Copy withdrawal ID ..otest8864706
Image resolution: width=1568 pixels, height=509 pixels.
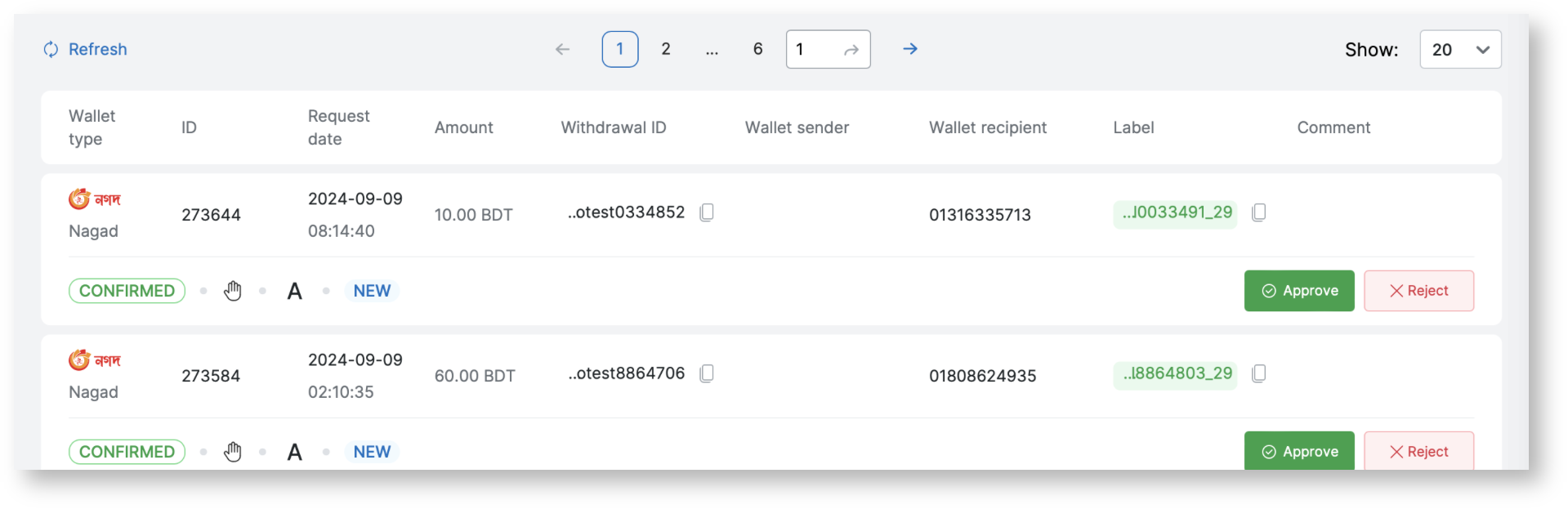pyautogui.click(x=707, y=373)
